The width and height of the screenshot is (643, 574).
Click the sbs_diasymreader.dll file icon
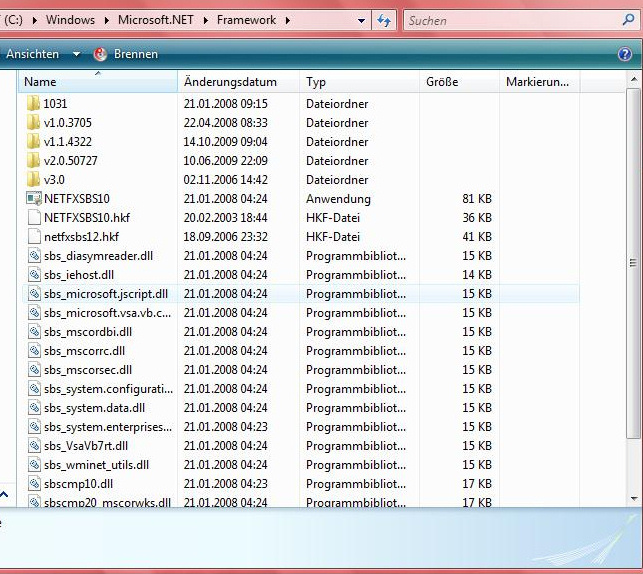pos(34,255)
